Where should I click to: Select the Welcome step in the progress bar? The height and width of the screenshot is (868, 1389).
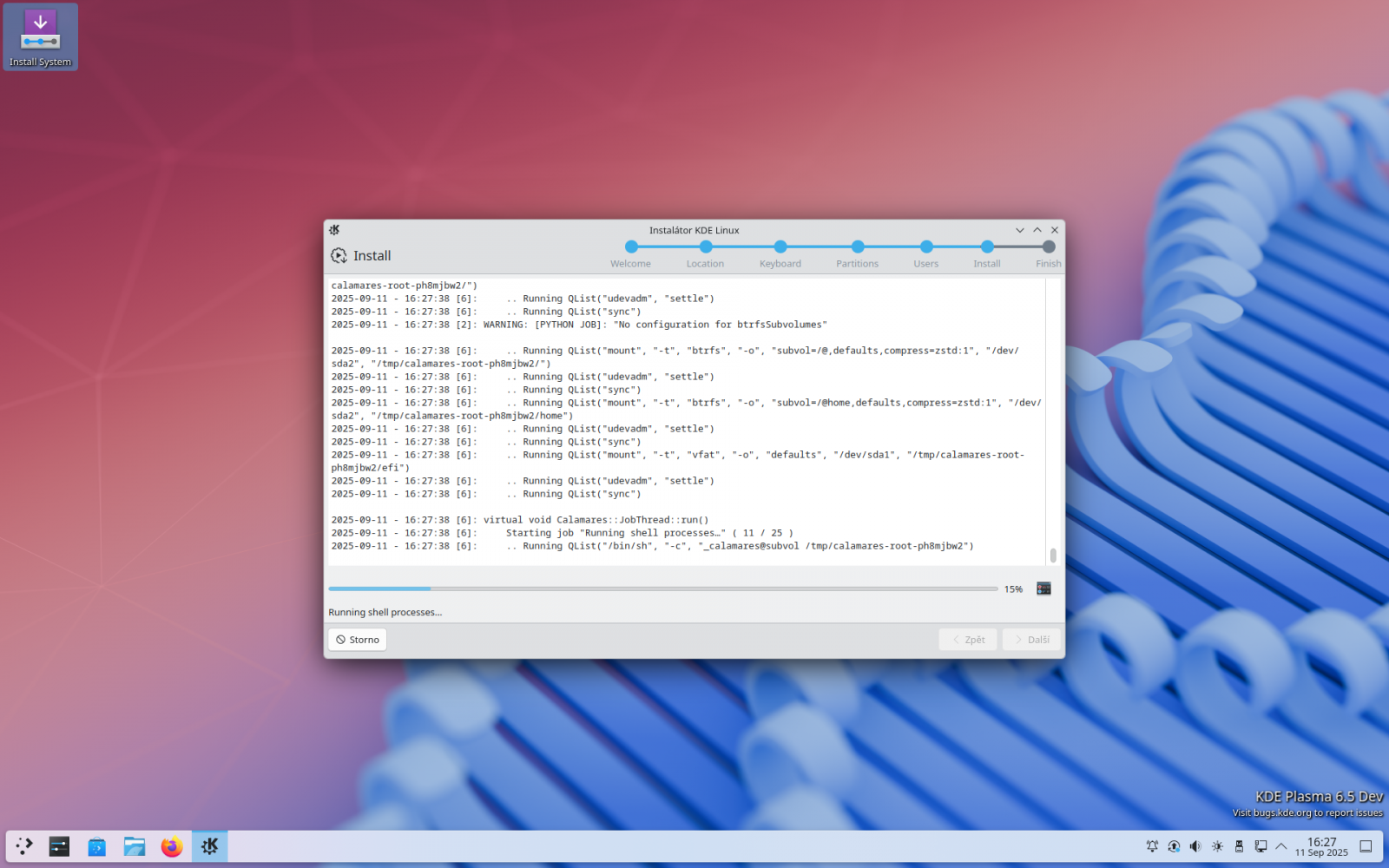[631, 254]
